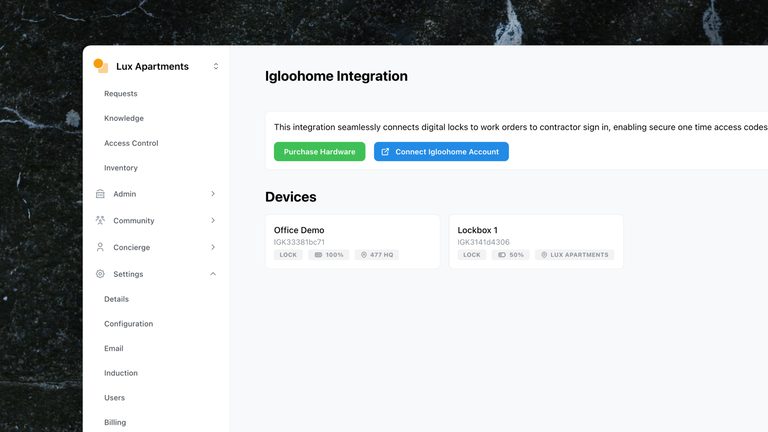Click the 477 HQ location text
The height and width of the screenshot is (432, 768).
(x=382, y=255)
